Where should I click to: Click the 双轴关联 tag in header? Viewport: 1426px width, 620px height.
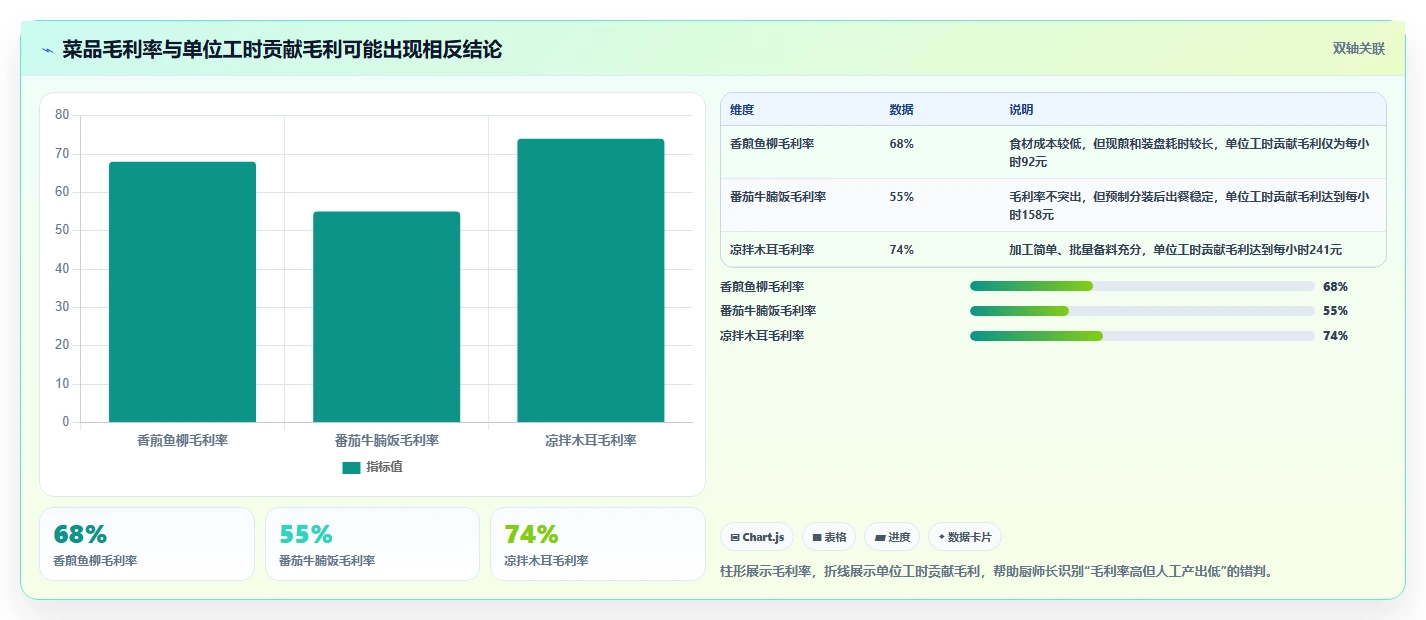(x=1359, y=48)
